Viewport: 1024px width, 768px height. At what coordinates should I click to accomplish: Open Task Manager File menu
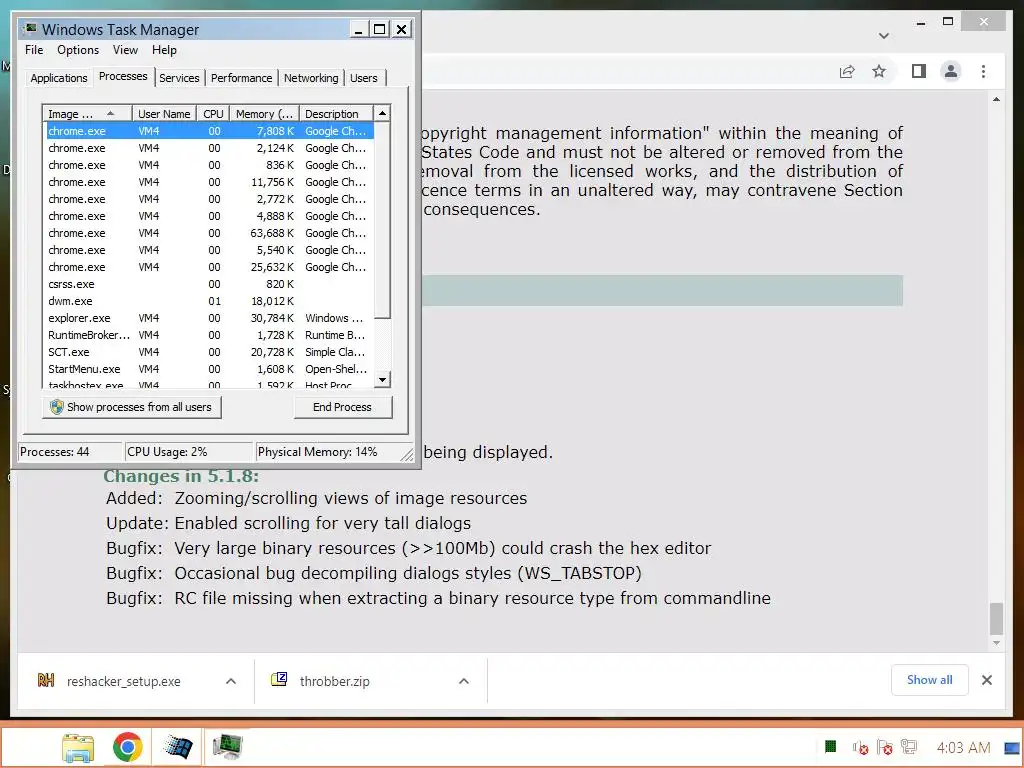click(x=34, y=50)
